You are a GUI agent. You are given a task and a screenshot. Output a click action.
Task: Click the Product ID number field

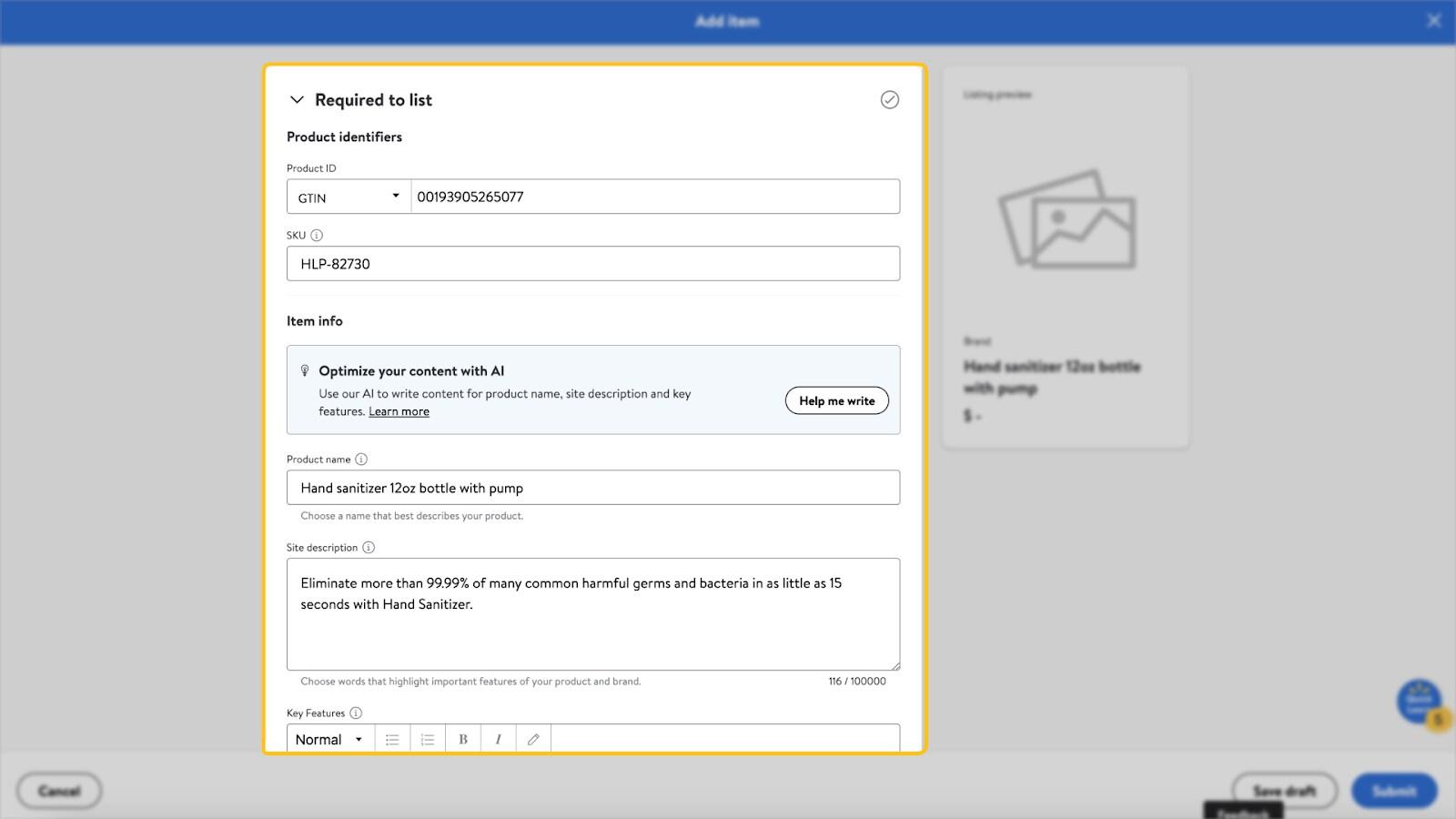point(654,197)
